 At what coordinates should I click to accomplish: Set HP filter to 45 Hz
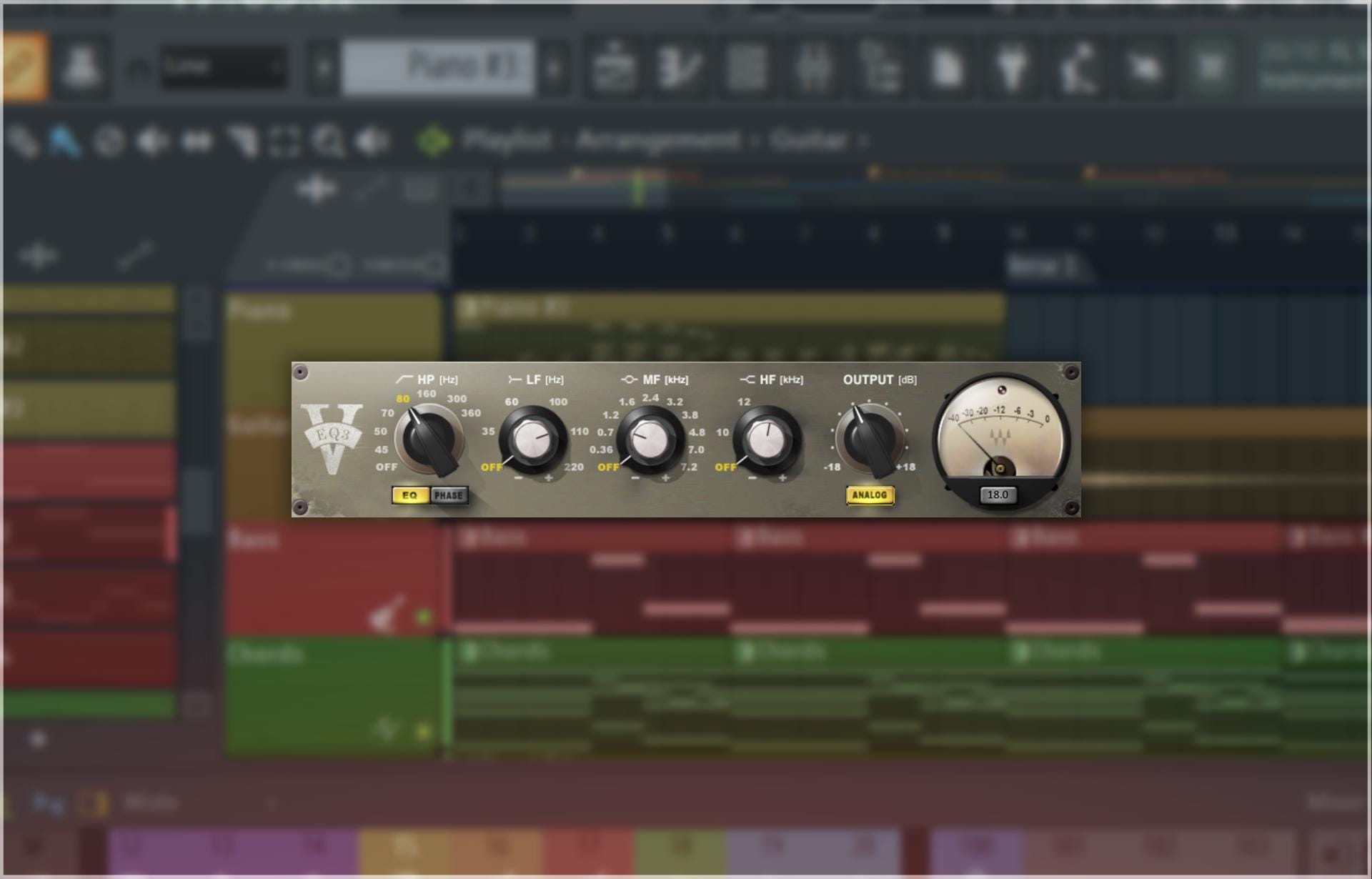tap(382, 450)
